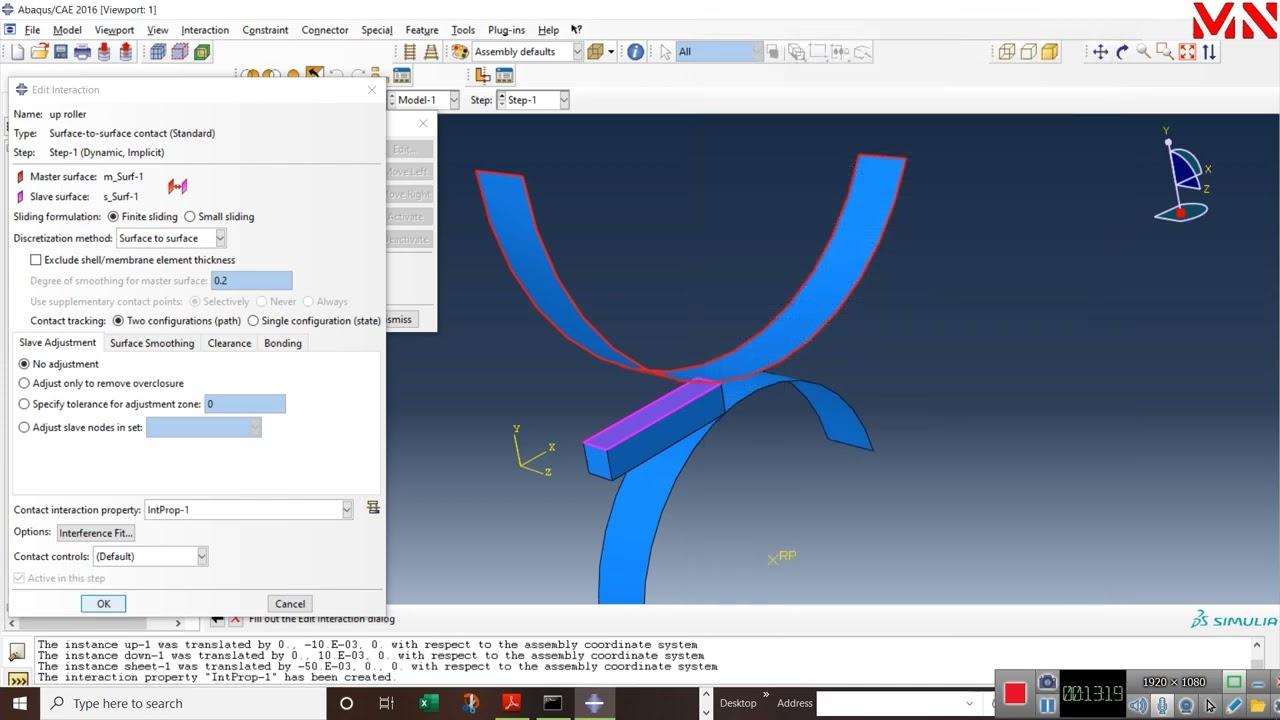
Task: Select Finite sliding option
Action: tap(113, 217)
